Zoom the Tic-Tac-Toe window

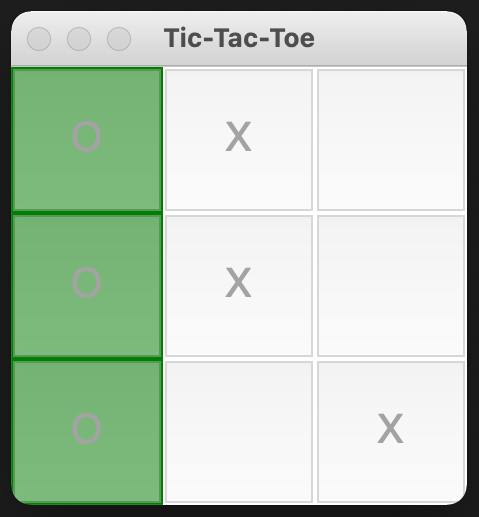pyautogui.click(x=119, y=39)
